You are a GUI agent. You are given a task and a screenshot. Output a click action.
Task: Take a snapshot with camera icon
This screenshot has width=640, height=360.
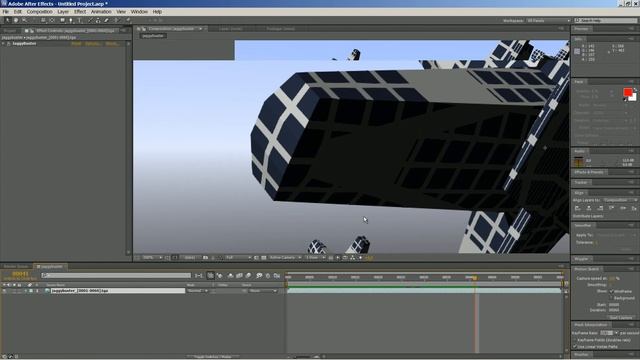[x=205, y=258]
